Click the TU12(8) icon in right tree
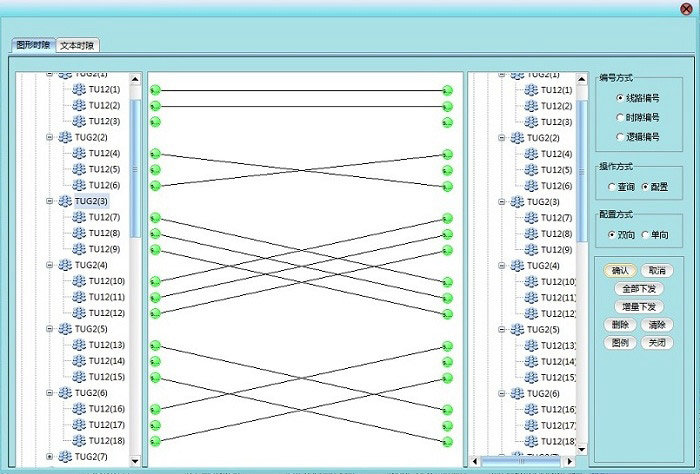The width and height of the screenshot is (700, 474). tap(532, 233)
